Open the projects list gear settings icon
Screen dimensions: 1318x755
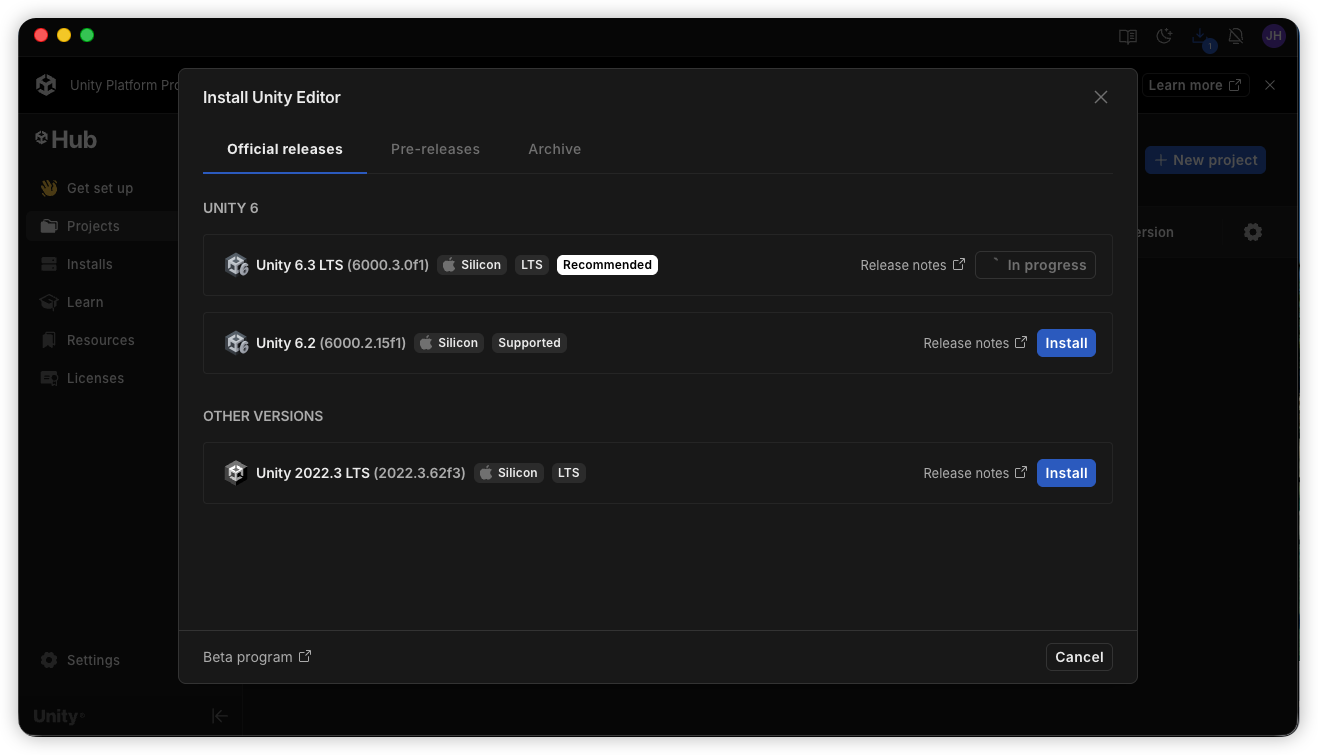tap(1253, 232)
